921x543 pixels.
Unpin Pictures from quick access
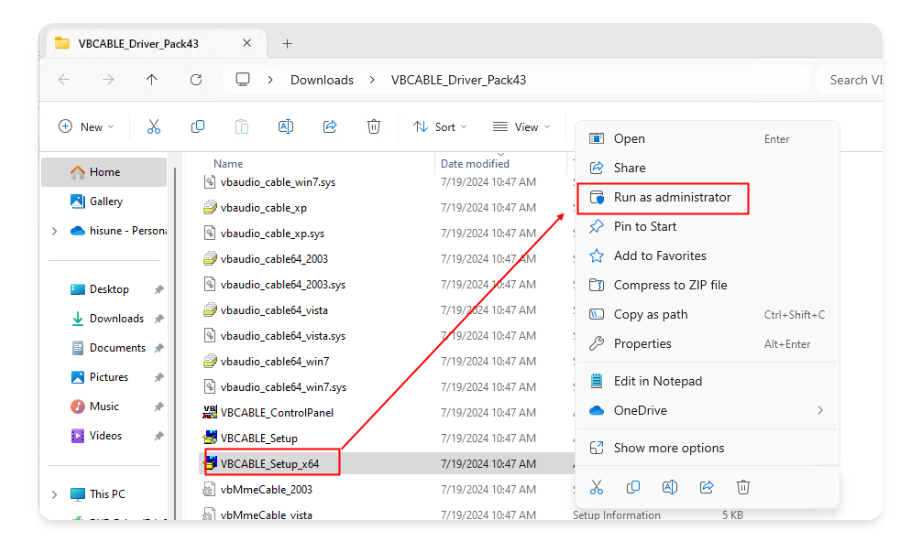[159, 377]
